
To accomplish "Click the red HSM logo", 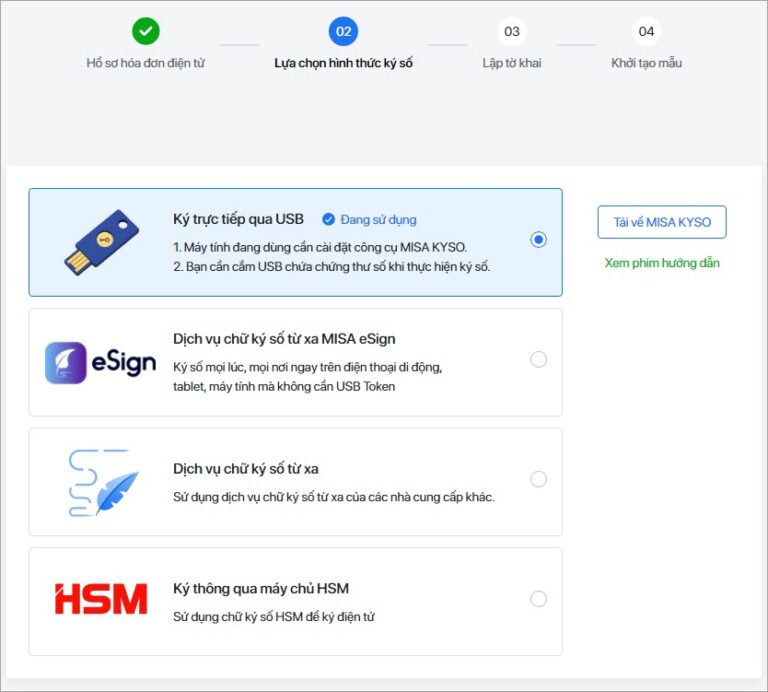I will coord(101,598).
